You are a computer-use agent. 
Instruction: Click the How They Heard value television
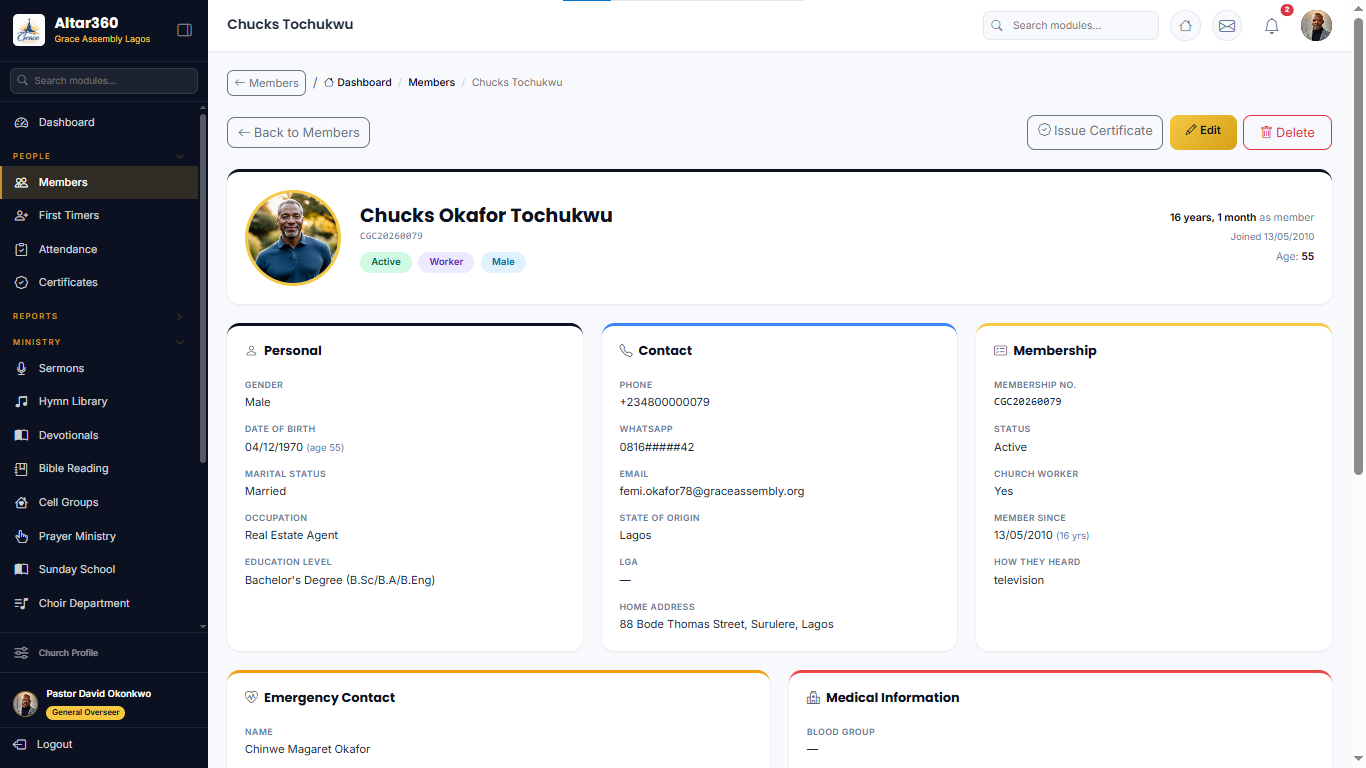click(x=1019, y=580)
